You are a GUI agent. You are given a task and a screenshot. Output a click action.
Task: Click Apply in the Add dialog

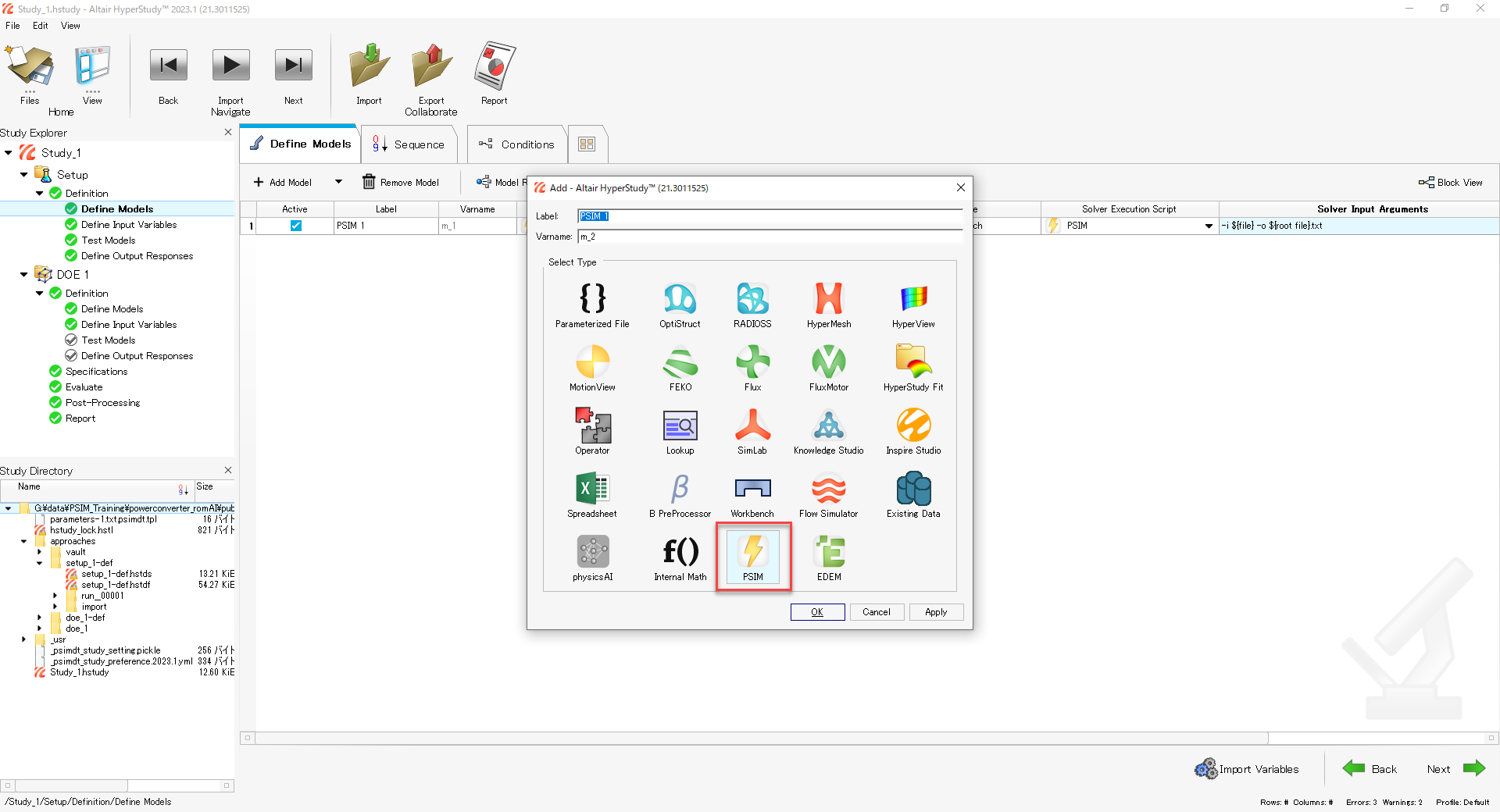936,612
